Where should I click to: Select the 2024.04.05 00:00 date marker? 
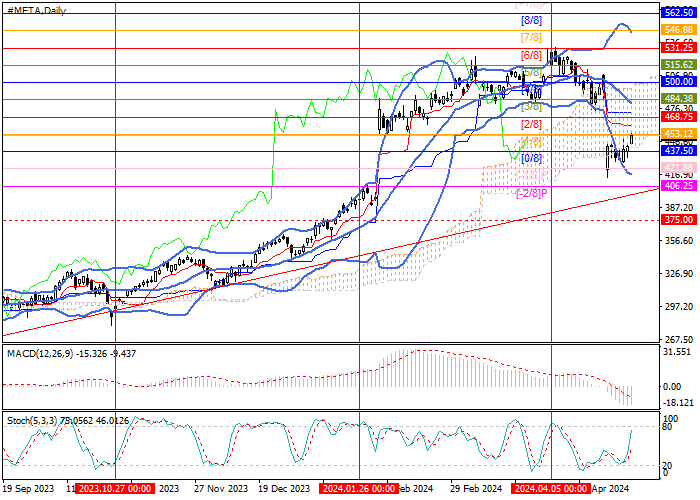[551, 489]
